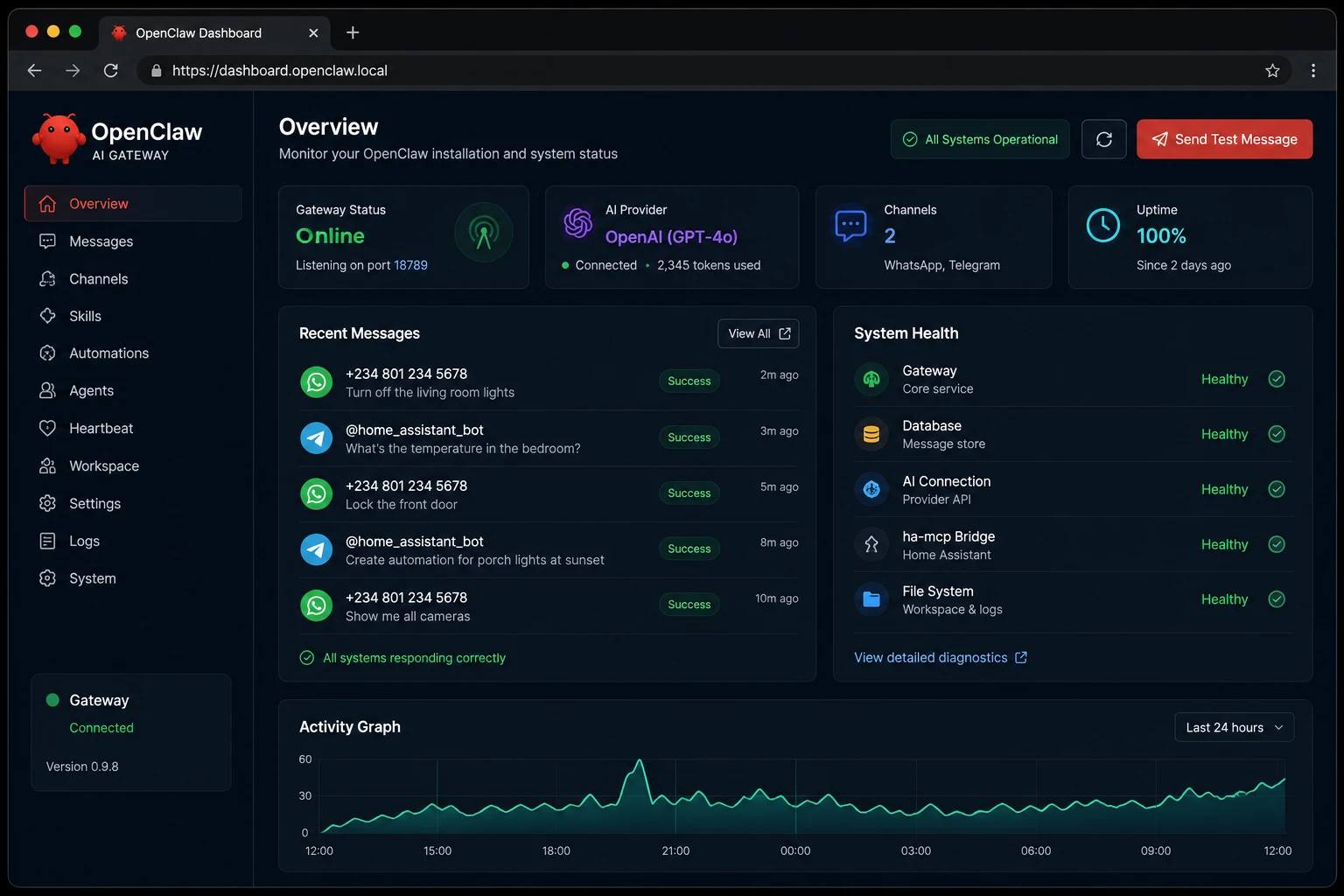
Task: Reload the page with the browser refresh button
Action: tap(111, 71)
